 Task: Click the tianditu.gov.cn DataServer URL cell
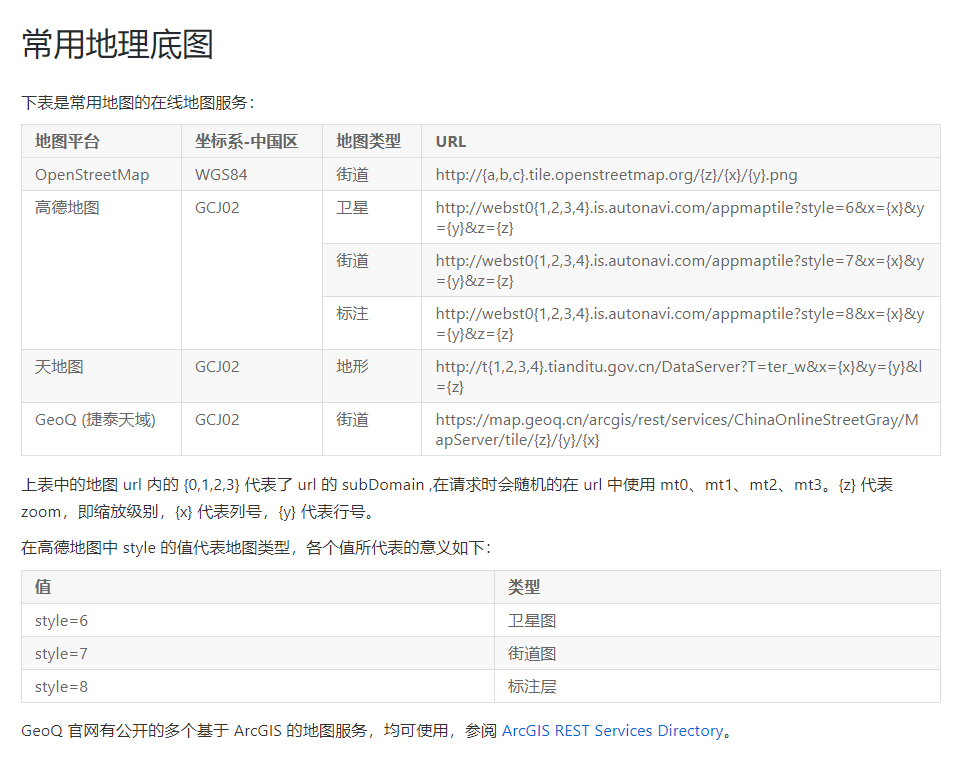(x=679, y=377)
